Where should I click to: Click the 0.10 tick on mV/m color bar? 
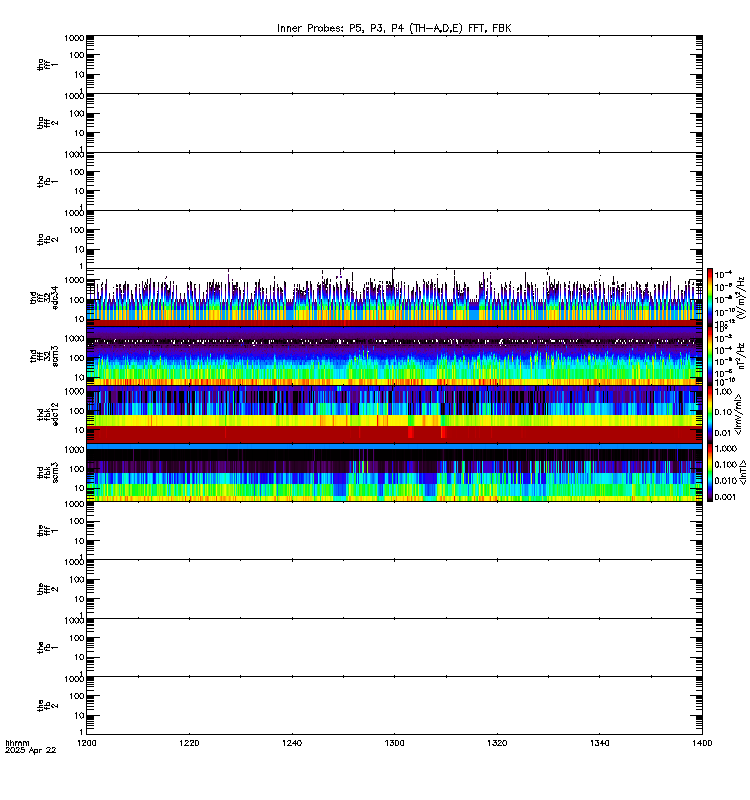coord(723,412)
